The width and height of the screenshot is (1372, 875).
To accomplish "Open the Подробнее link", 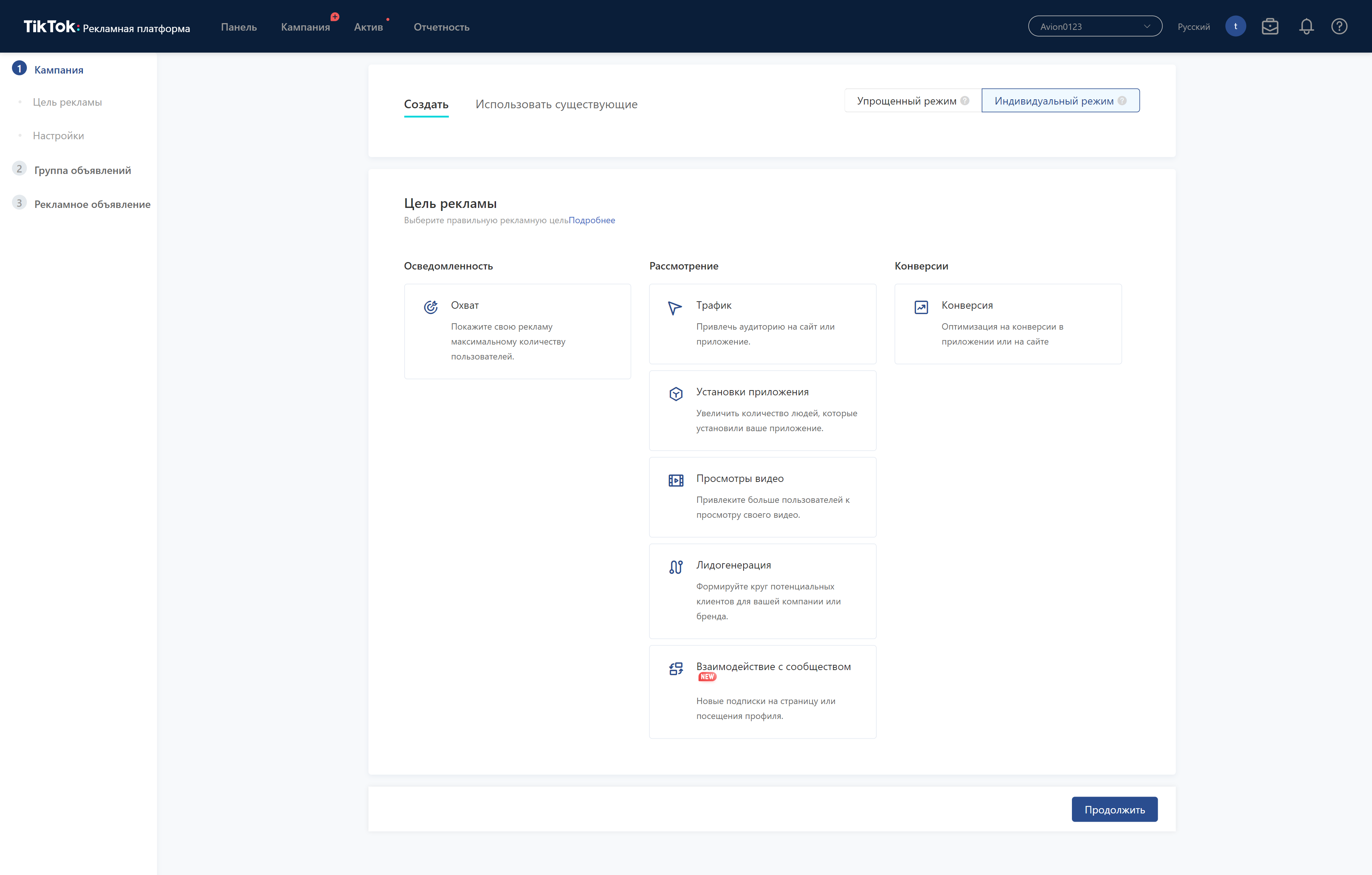I will [x=592, y=220].
